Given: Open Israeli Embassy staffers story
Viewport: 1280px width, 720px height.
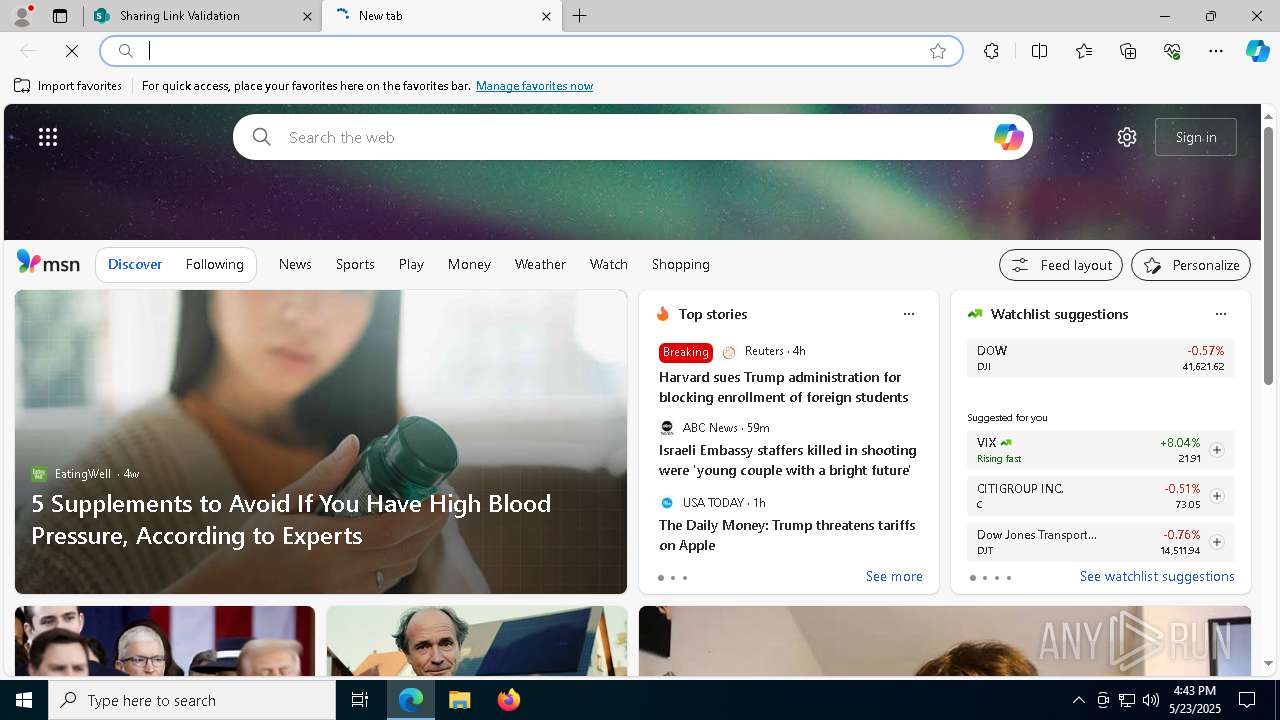Looking at the screenshot, I should tap(787, 460).
